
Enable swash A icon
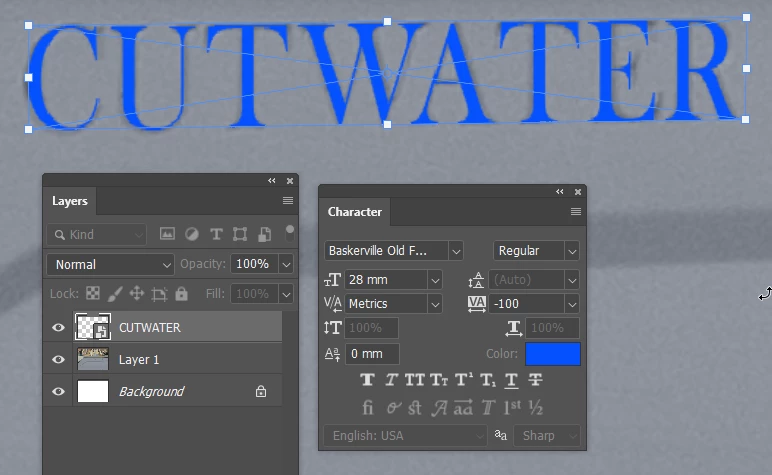[x=440, y=408]
